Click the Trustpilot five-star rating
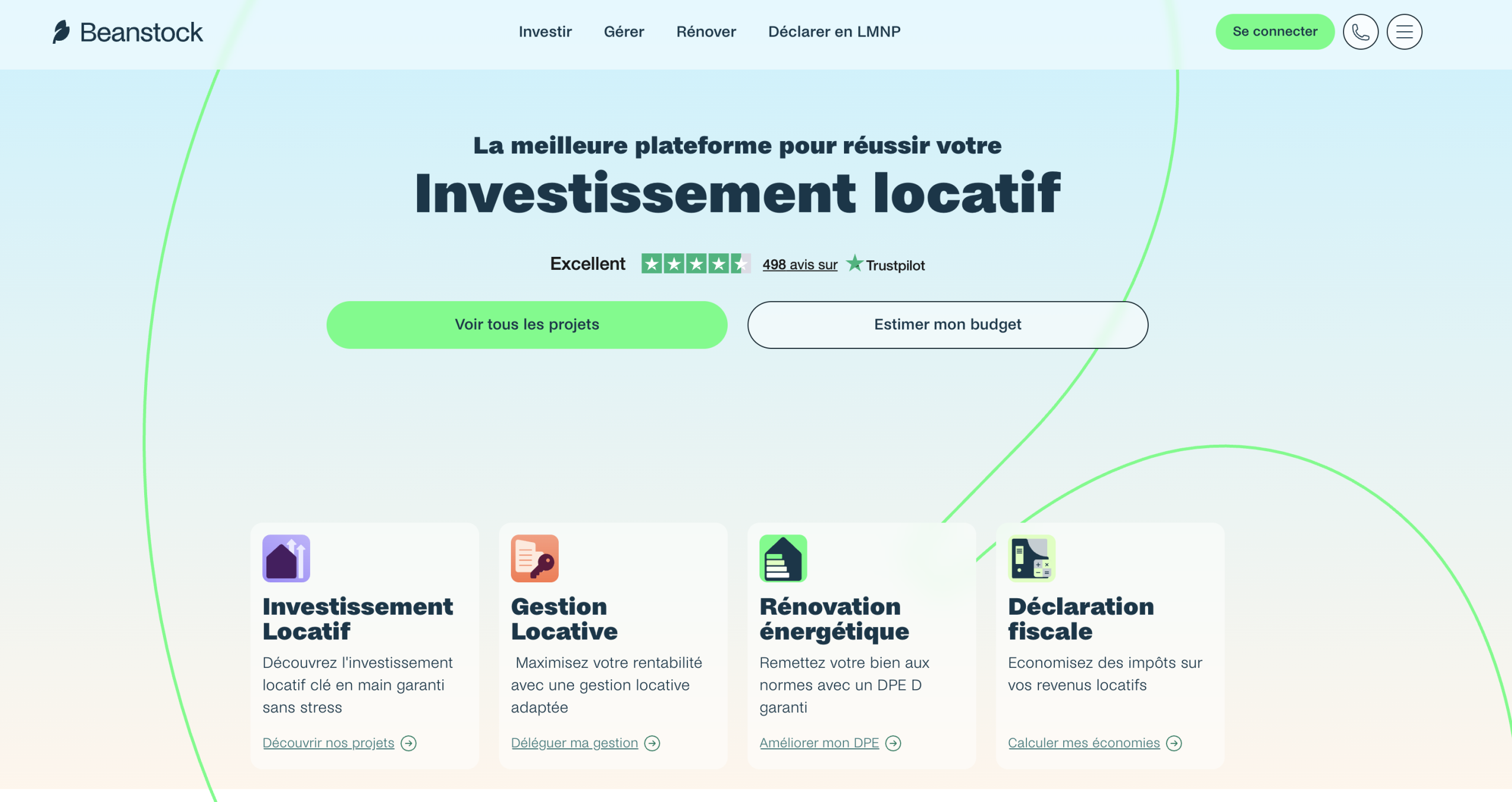 tap(696, 263)
